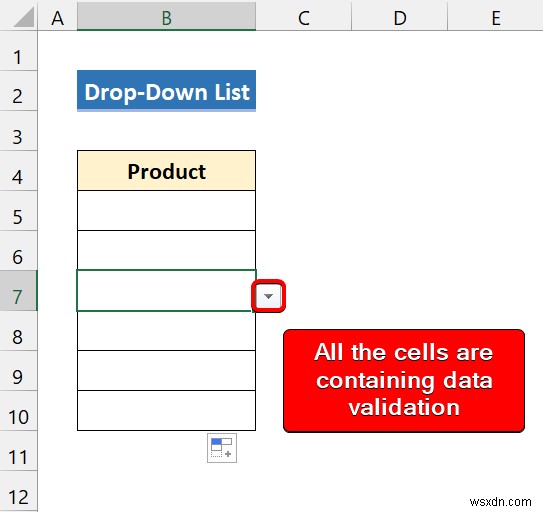This screenshot has height=512, width=543.
Task: Select row 1 header
Action: (18, 51)
